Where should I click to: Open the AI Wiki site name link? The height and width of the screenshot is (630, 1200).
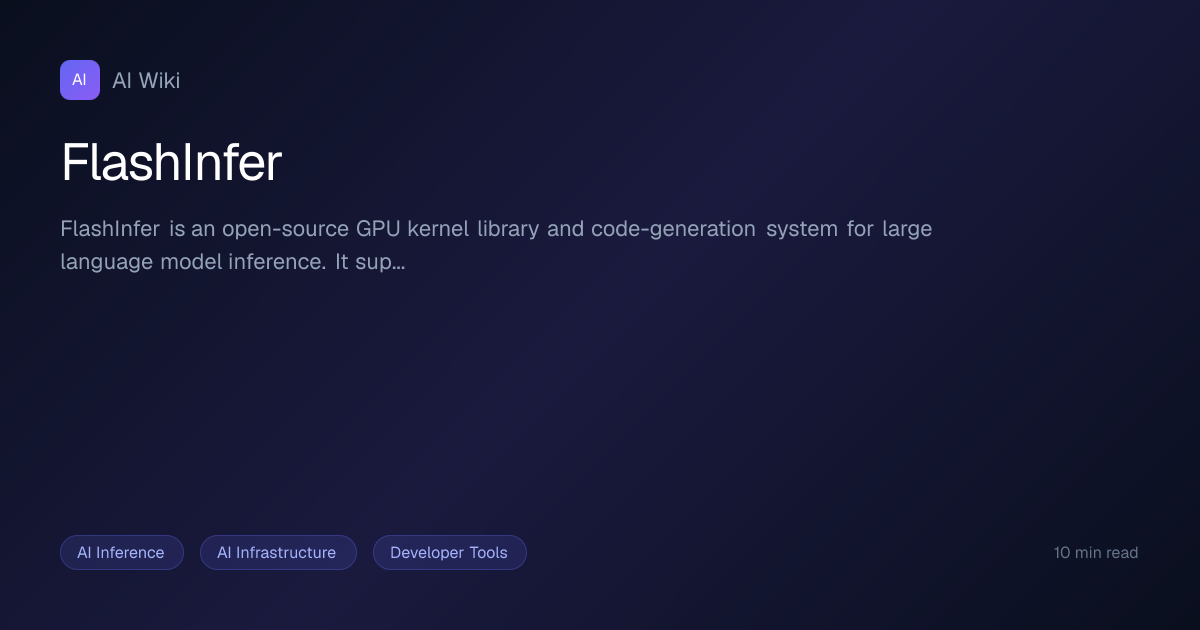point(146,81)
